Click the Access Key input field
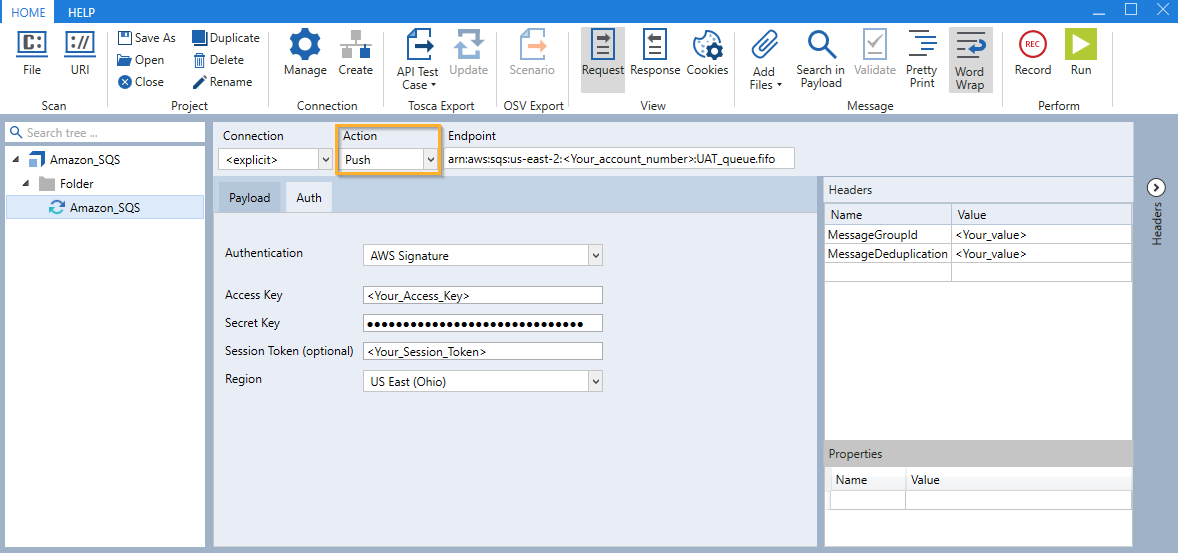1179x554 pixels. (483, 295)
